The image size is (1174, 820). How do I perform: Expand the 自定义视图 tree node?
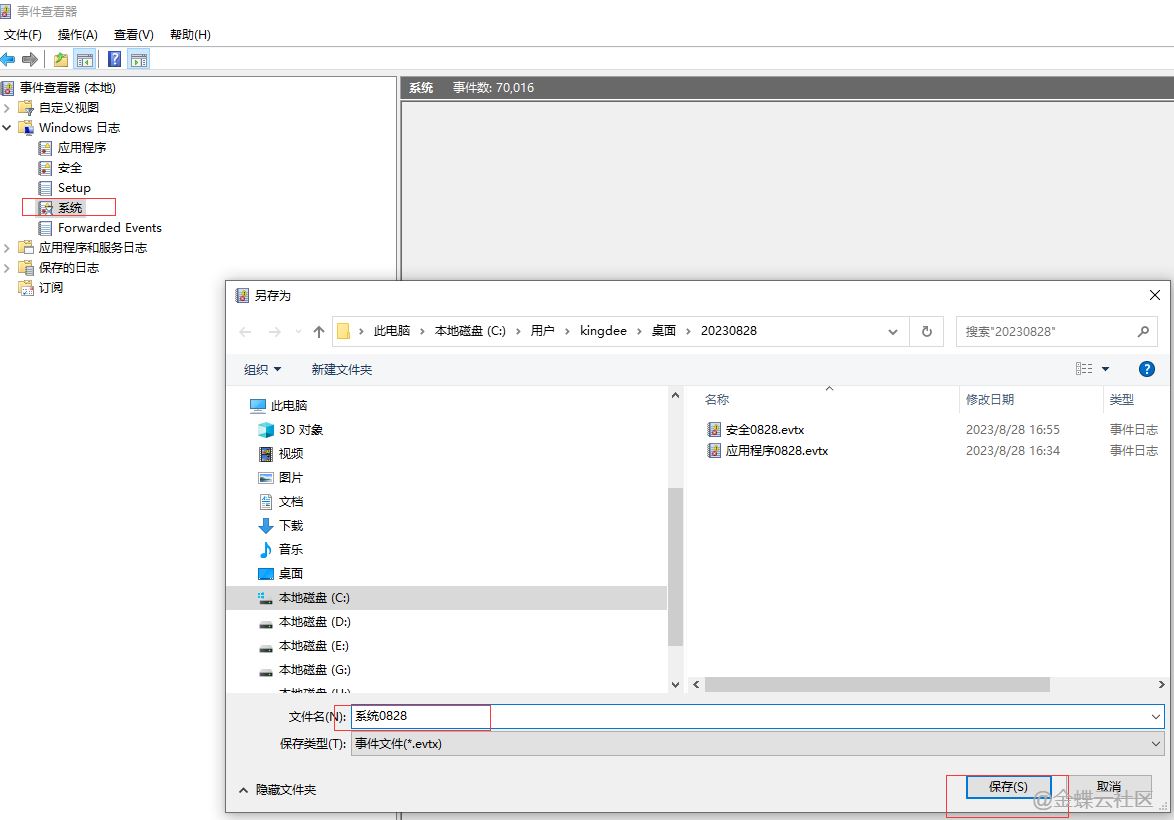[x=7, y=107]
